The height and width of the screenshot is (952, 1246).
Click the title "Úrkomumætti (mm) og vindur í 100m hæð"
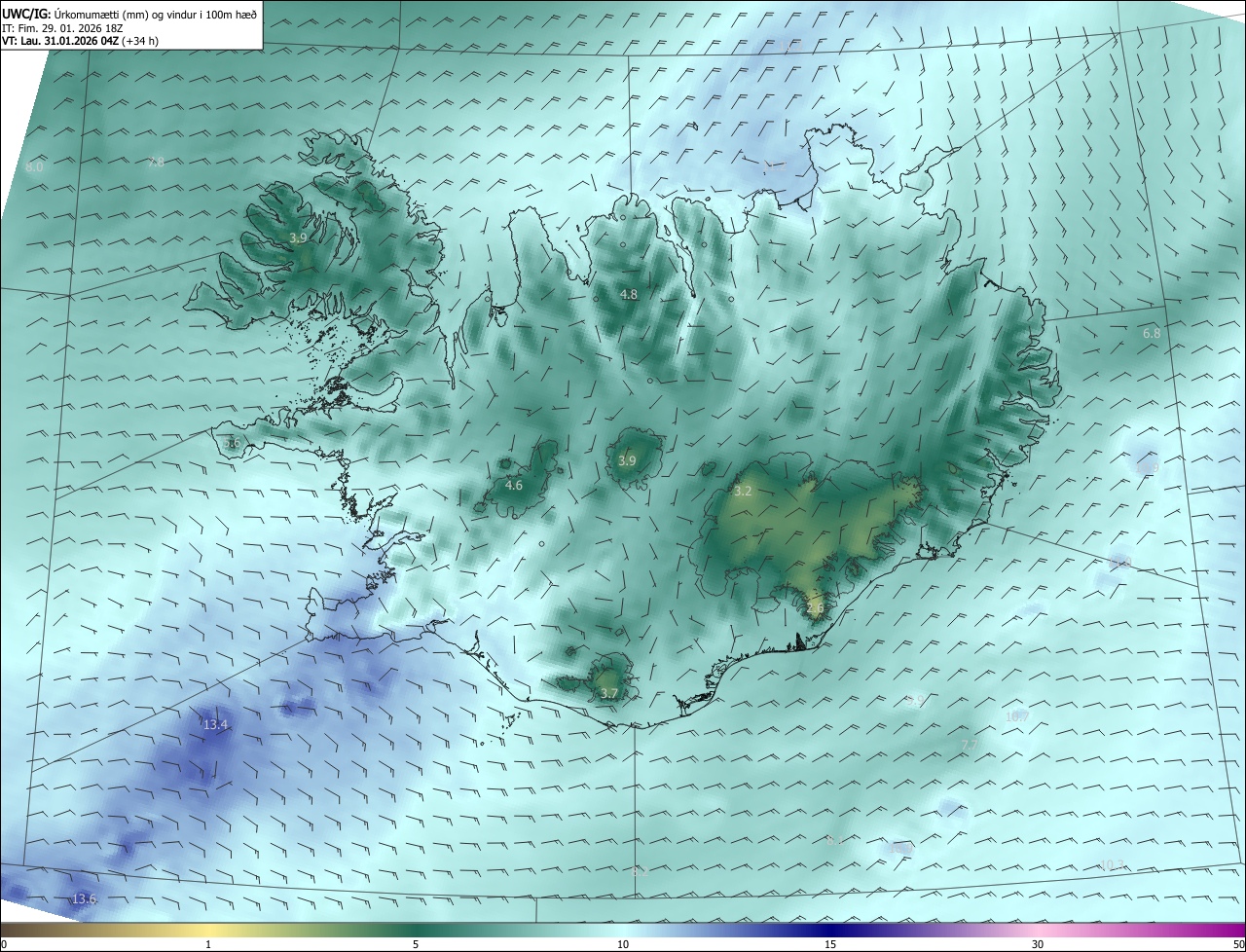156,14
